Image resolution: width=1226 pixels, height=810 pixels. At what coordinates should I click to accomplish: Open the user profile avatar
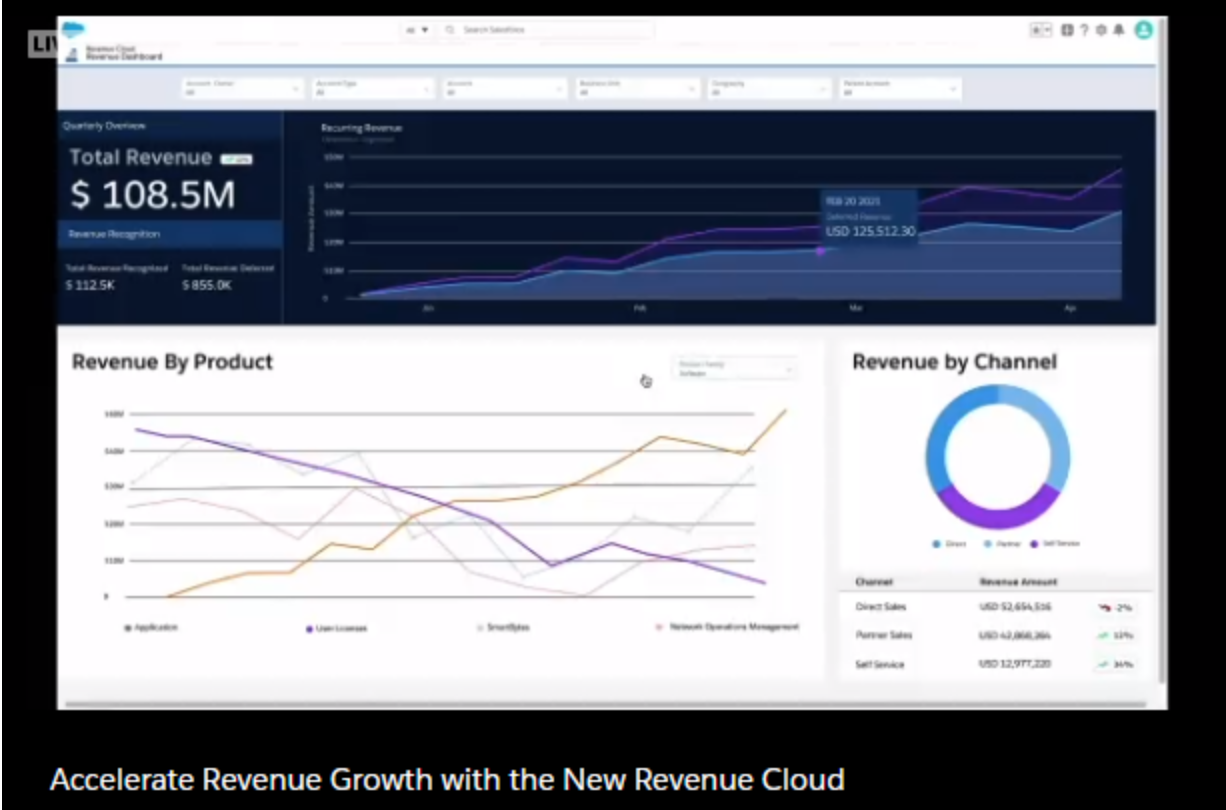[x=1143, y=30]
